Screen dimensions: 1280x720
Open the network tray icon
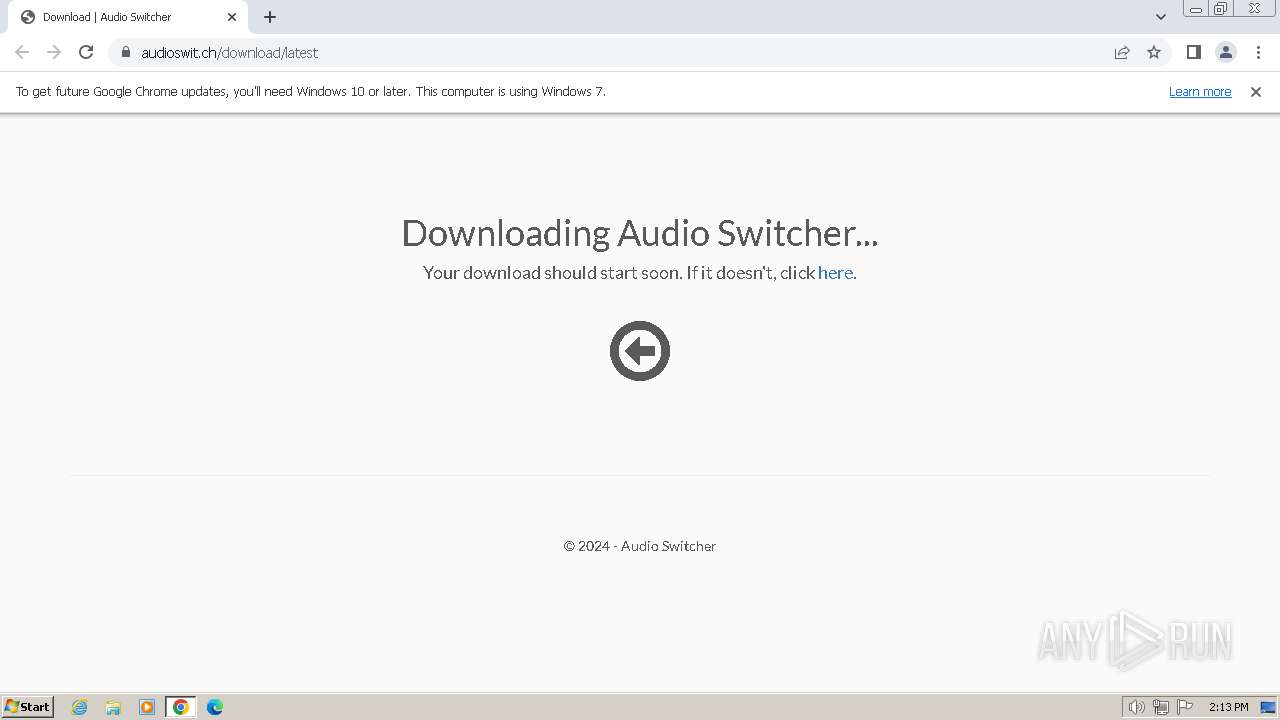[1161, 707]
